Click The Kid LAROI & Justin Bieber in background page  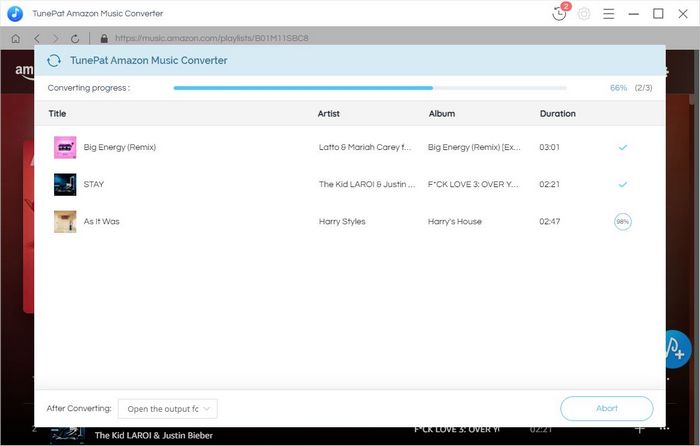154,435
